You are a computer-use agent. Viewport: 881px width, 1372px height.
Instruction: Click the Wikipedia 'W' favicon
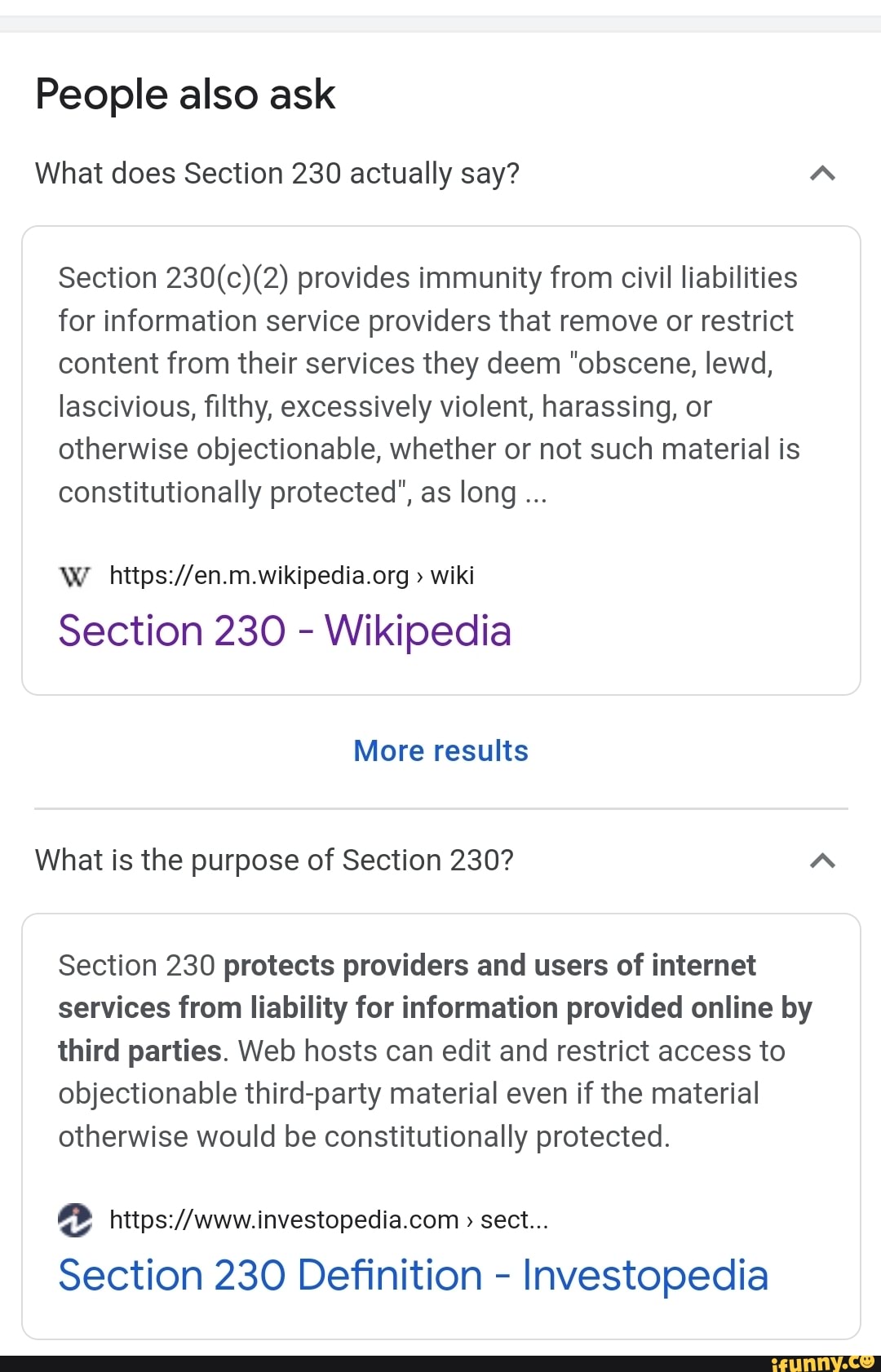[75, 577]
